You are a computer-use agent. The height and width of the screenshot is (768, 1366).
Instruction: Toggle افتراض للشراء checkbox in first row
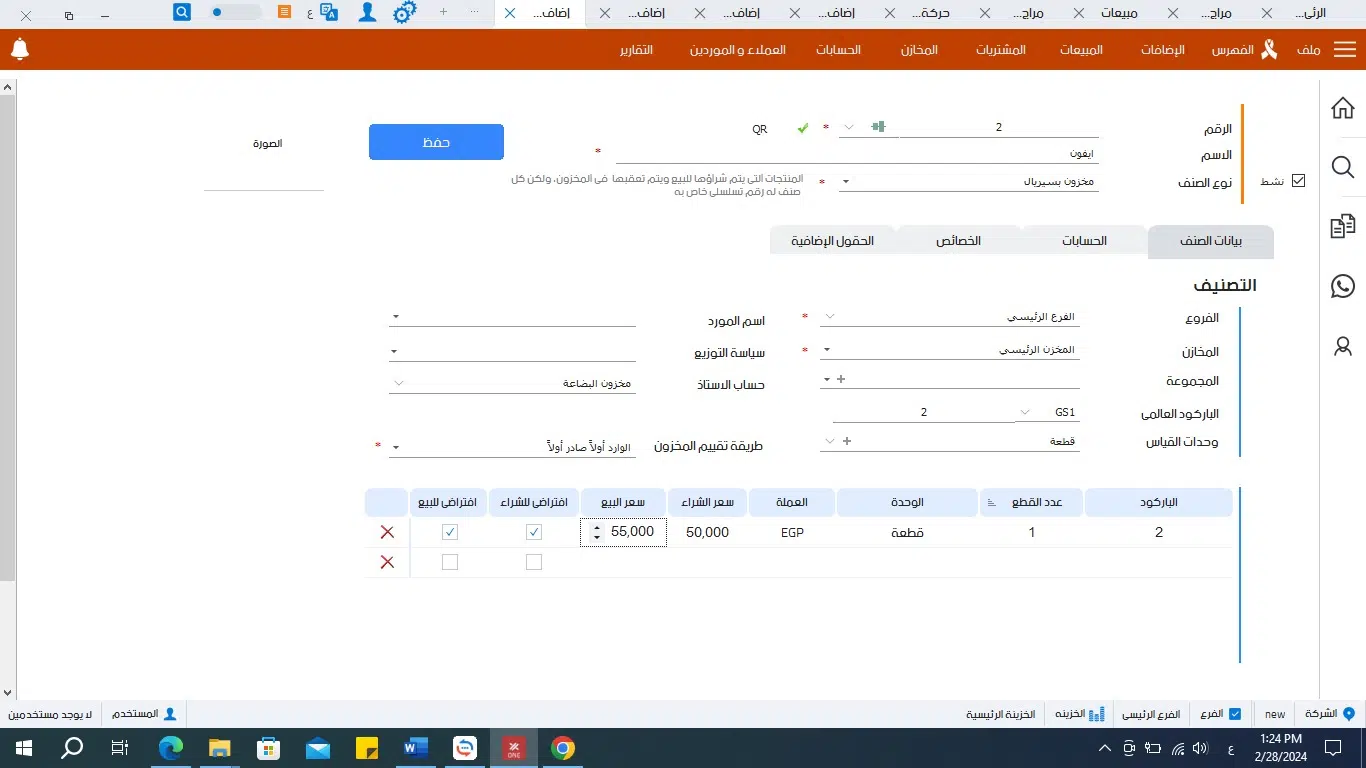(534, 533)
